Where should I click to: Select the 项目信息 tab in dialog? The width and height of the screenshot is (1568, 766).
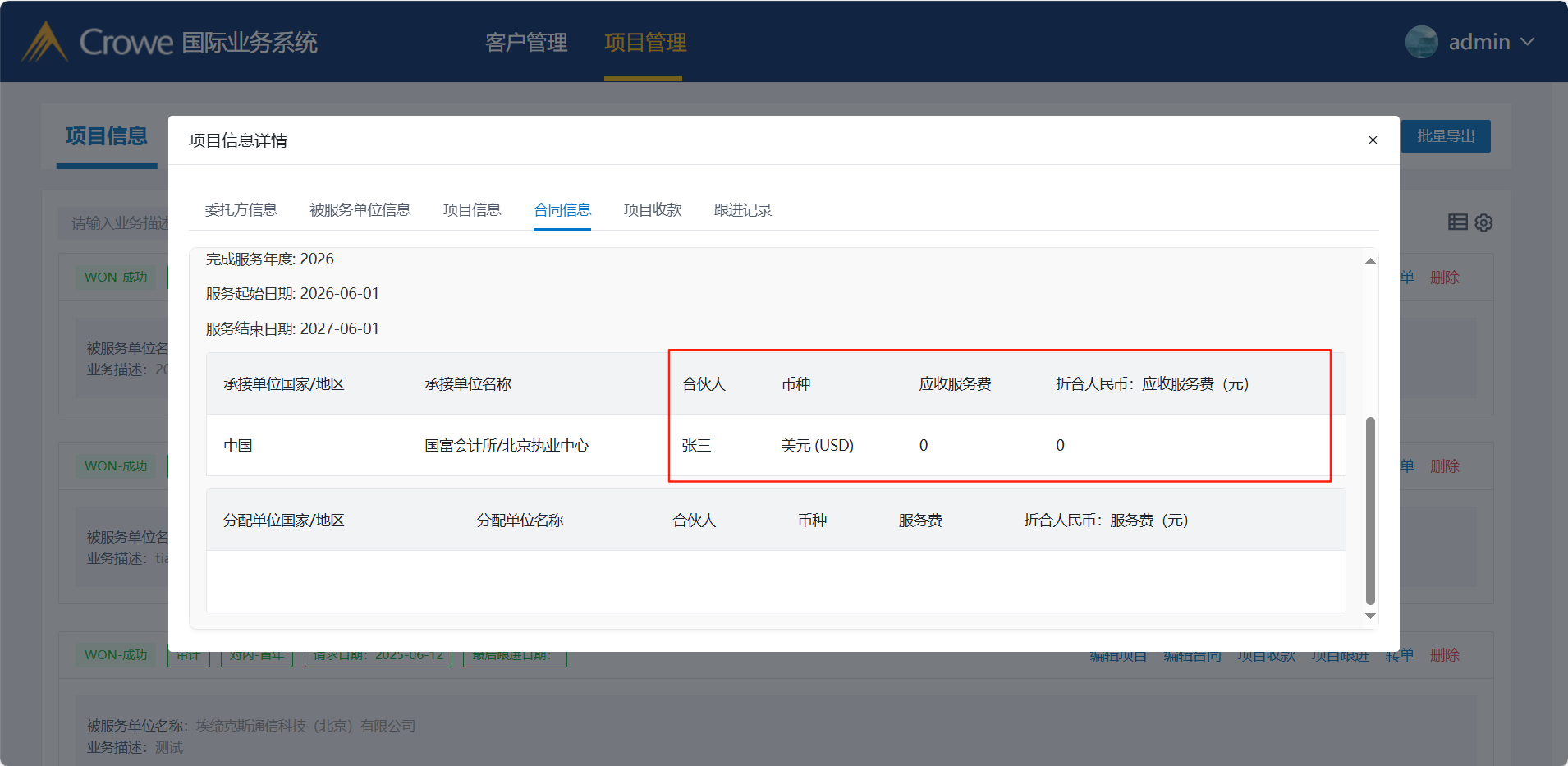(472, 210)
